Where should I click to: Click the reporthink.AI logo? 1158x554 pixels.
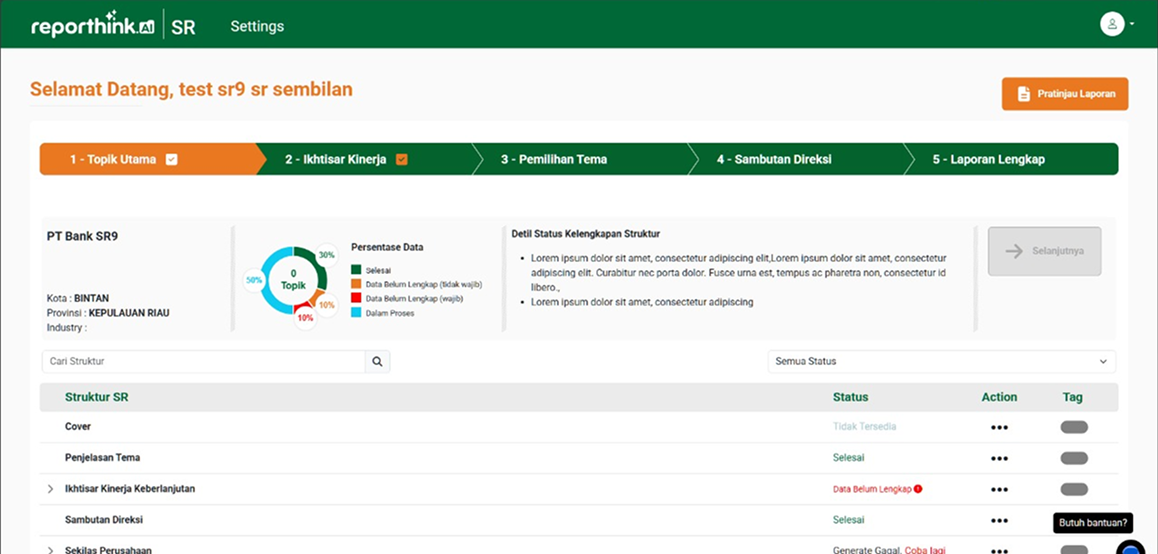(92, 27)
